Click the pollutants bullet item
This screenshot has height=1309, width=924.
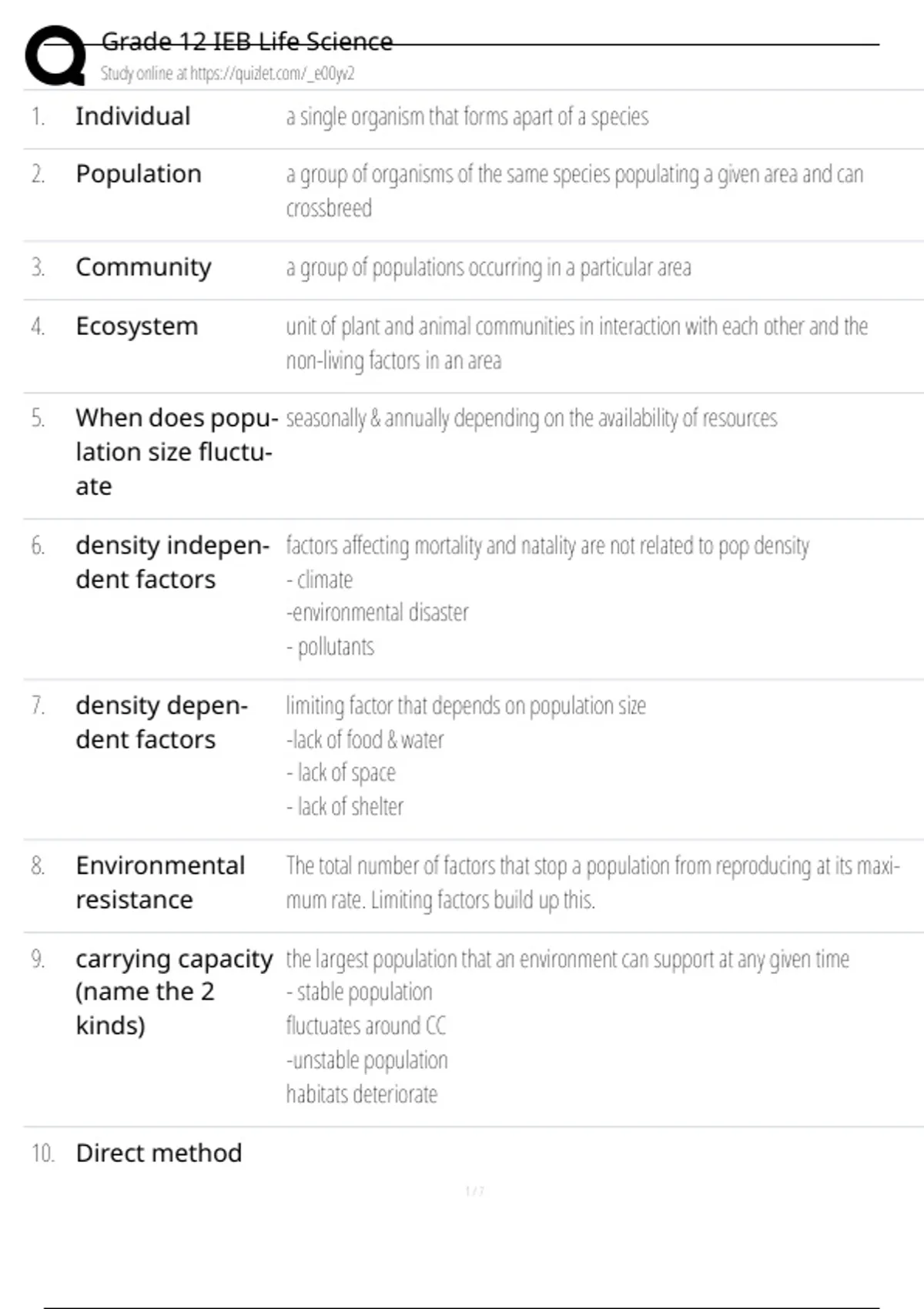coord(331,647)
